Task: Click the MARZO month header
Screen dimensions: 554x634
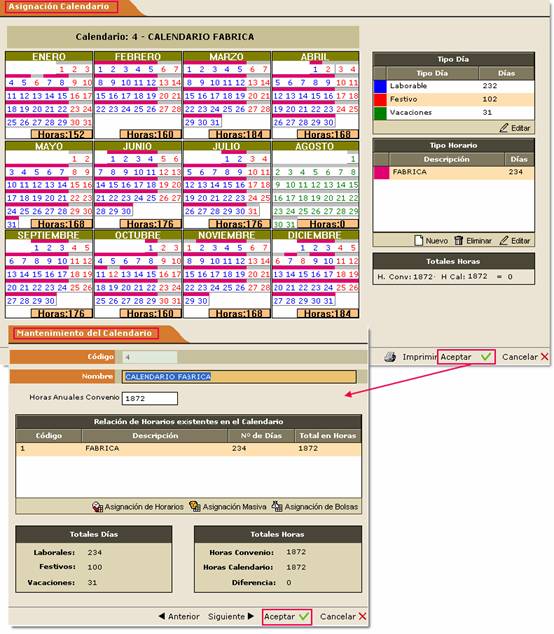Action: click(x=226, y=57)
